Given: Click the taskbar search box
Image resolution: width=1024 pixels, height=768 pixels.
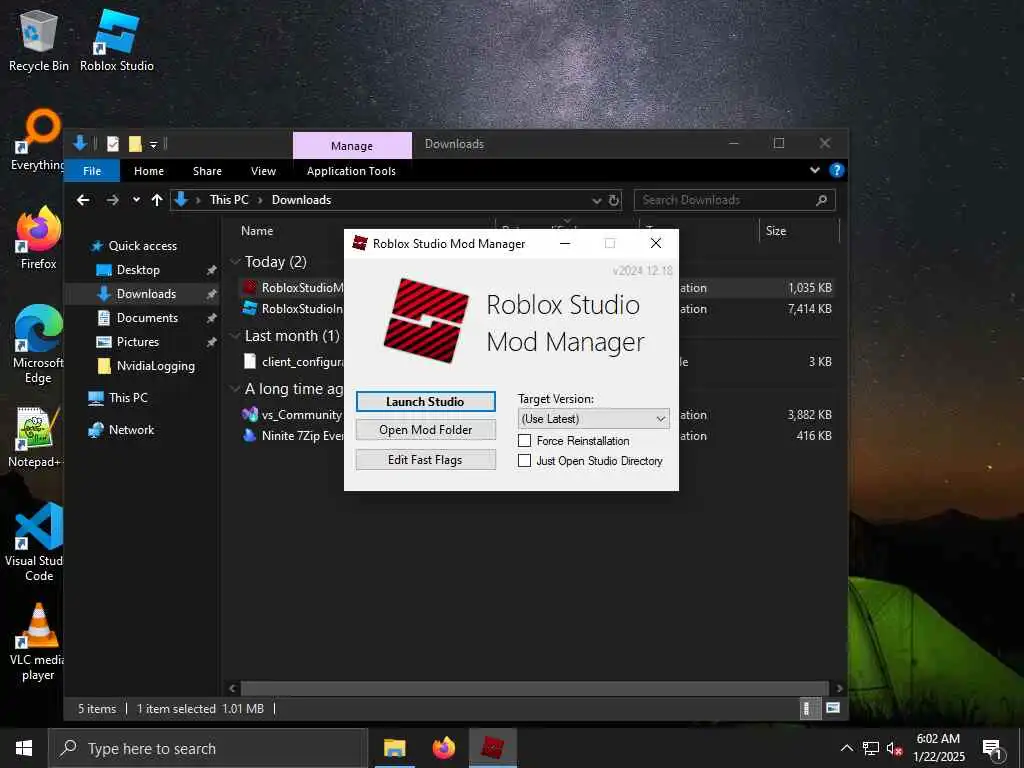Looking at the screenshot, I should pyautogui.click(x=208, y=748).
